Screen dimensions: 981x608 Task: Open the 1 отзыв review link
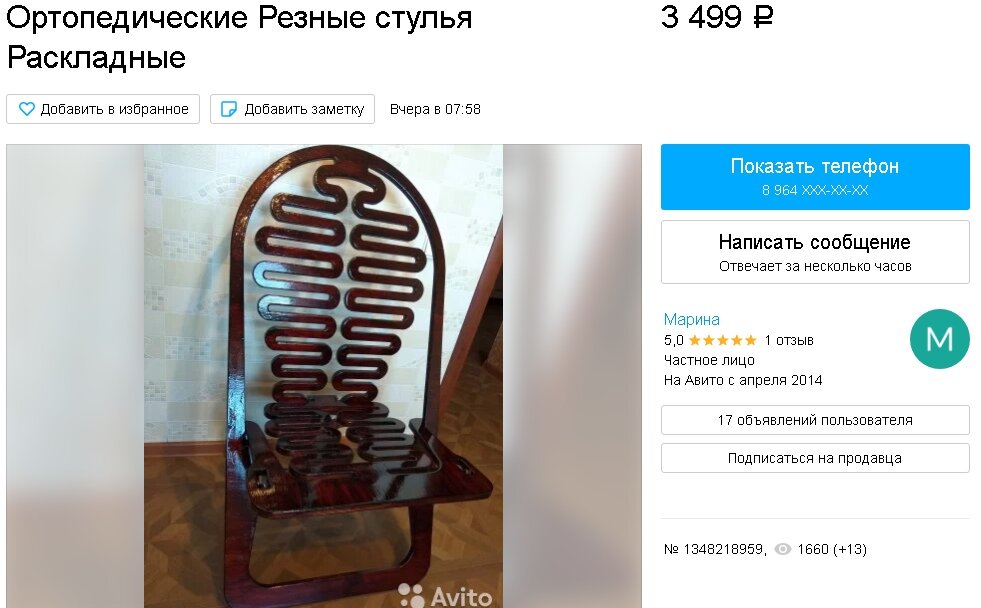788,340
